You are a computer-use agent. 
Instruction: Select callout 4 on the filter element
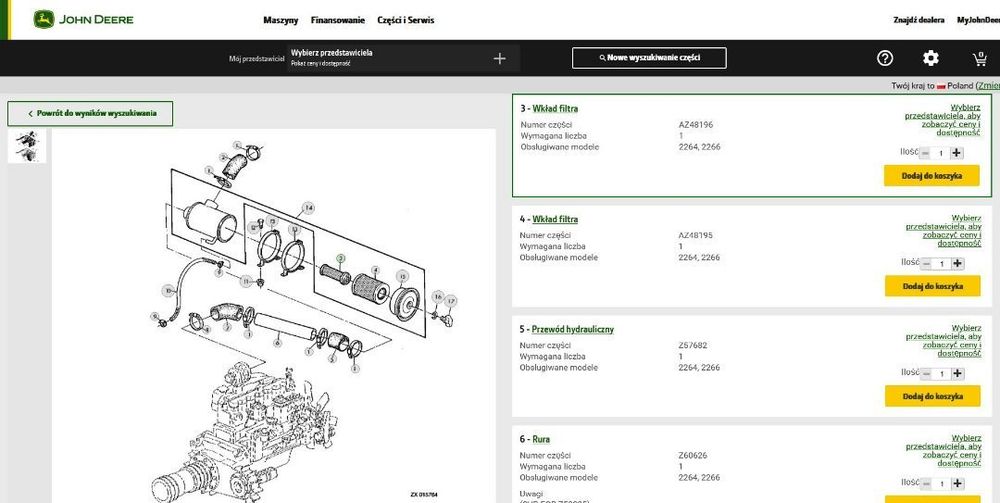click(376, 270)
